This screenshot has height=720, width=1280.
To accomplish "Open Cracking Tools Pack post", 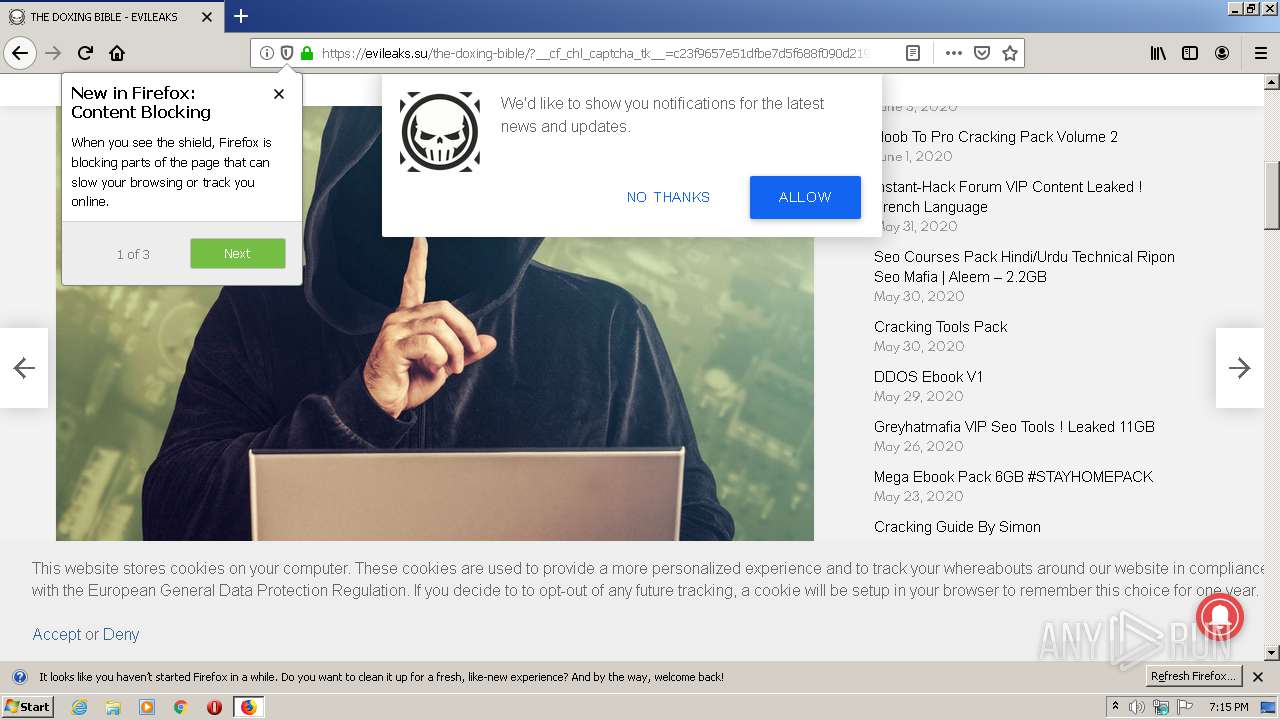I will point(940,327).
